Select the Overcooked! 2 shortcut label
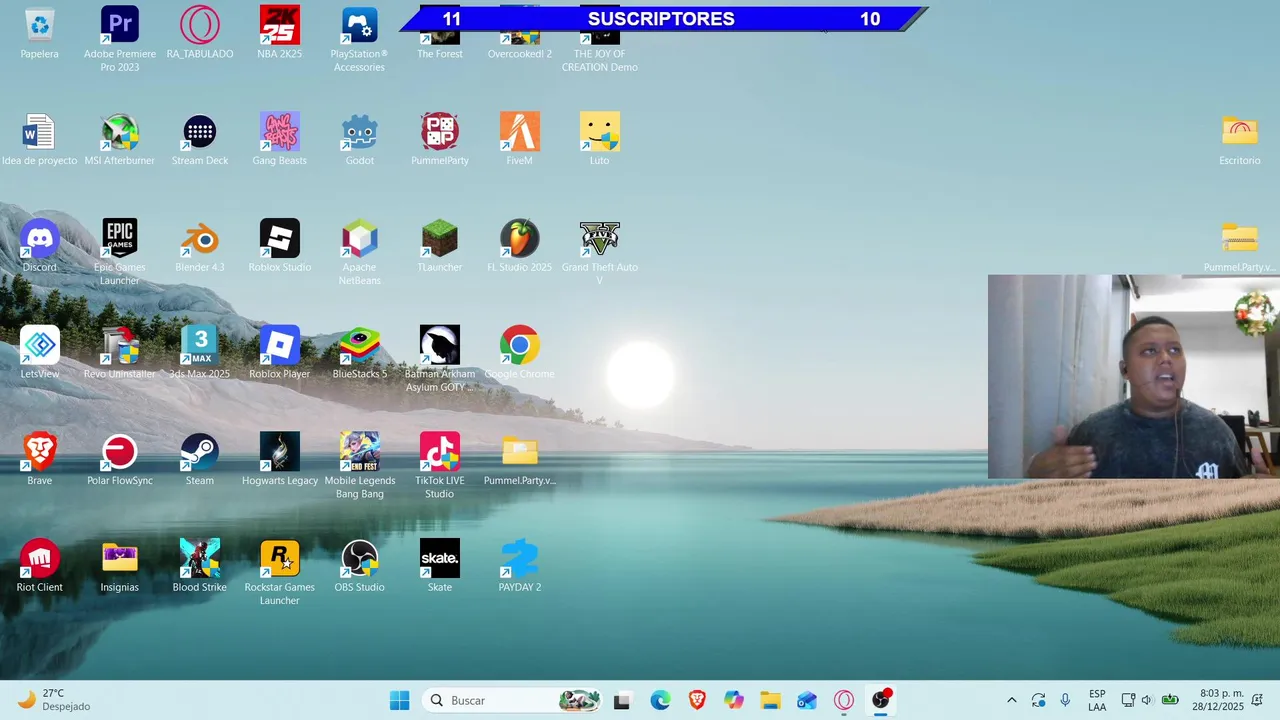 520,54
